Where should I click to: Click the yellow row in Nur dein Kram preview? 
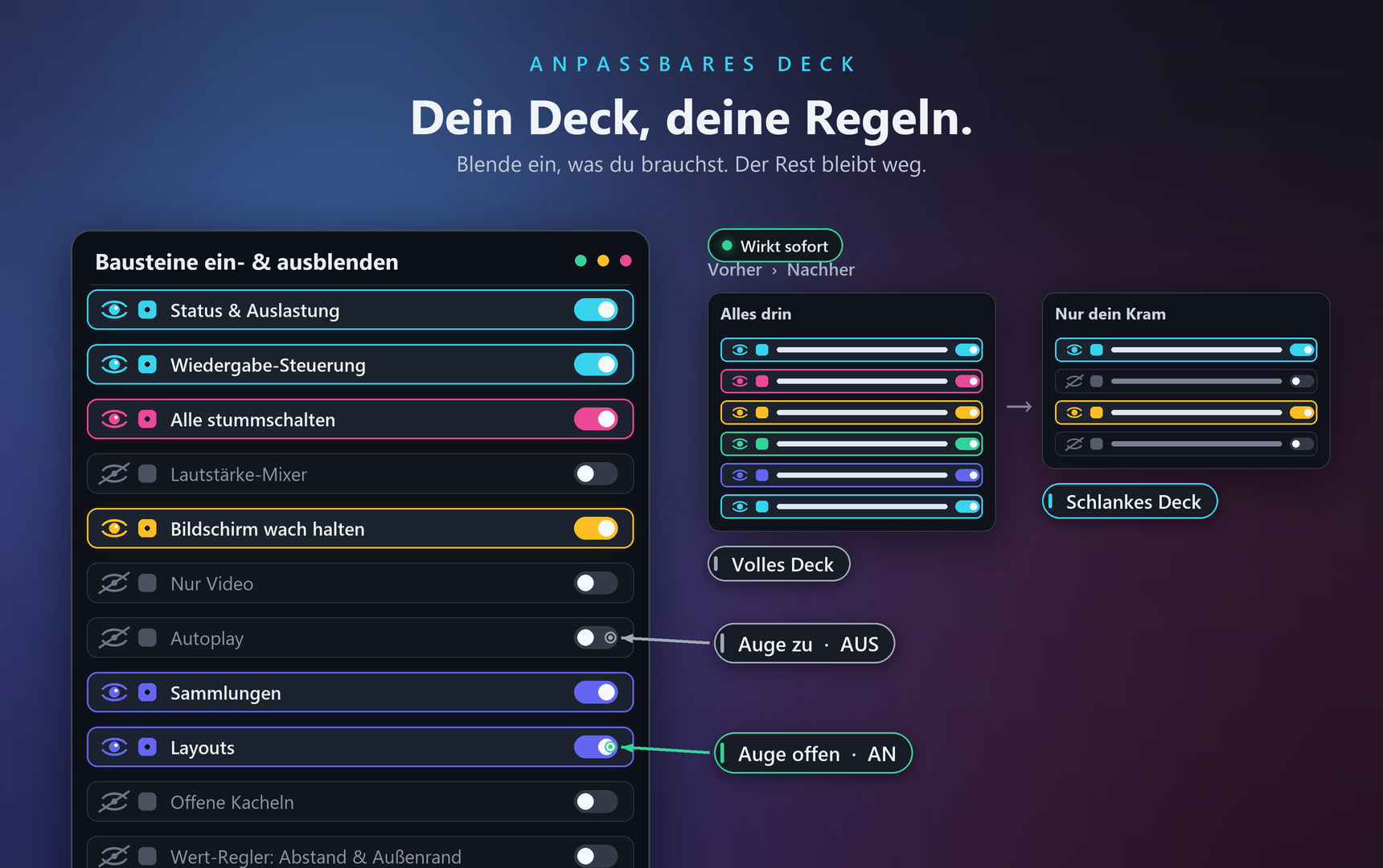[x=1186, y=412]
